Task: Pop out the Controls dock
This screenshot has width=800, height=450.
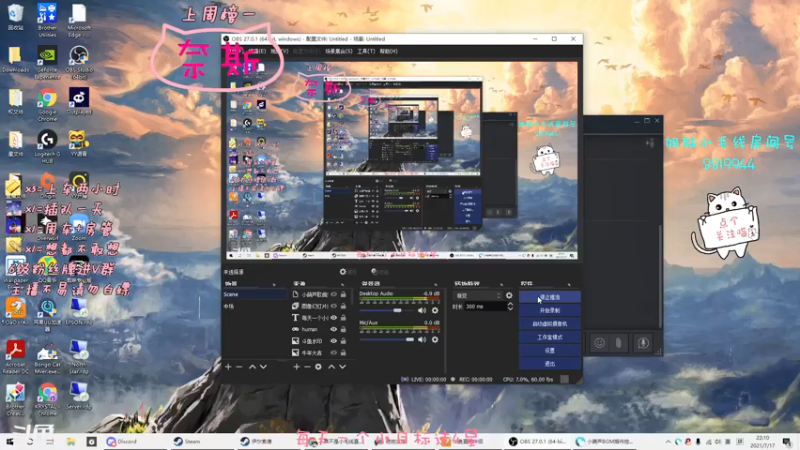Action: tap(569, 284)
